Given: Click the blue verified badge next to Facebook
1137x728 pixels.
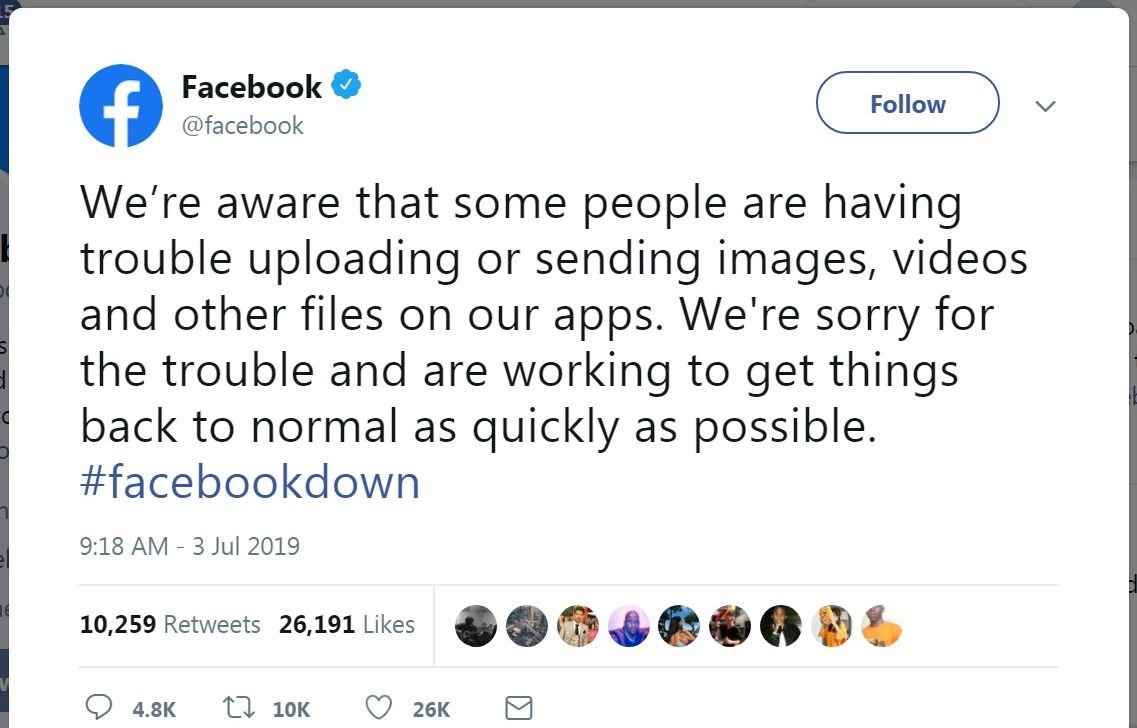Looking at the screenshot, I should point(347,85).
